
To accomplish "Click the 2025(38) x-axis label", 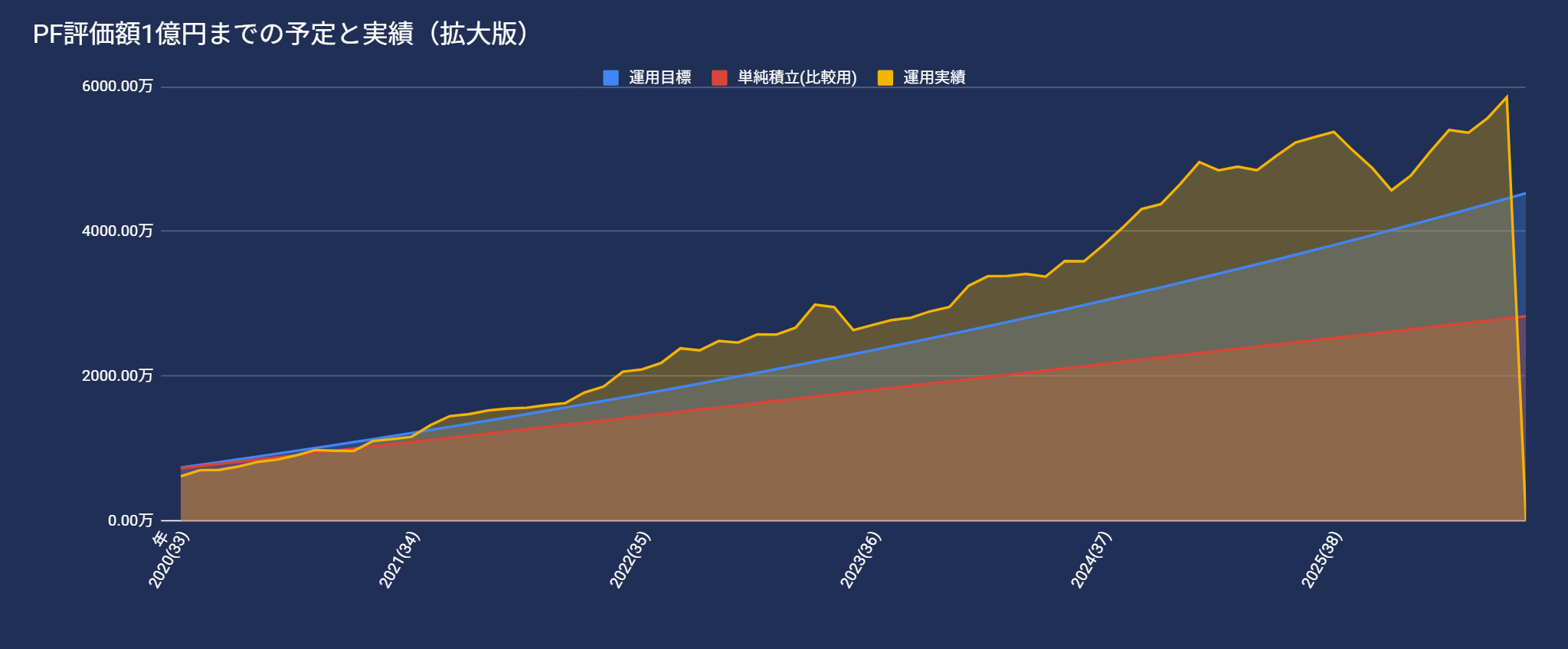I will (1322, 561).
